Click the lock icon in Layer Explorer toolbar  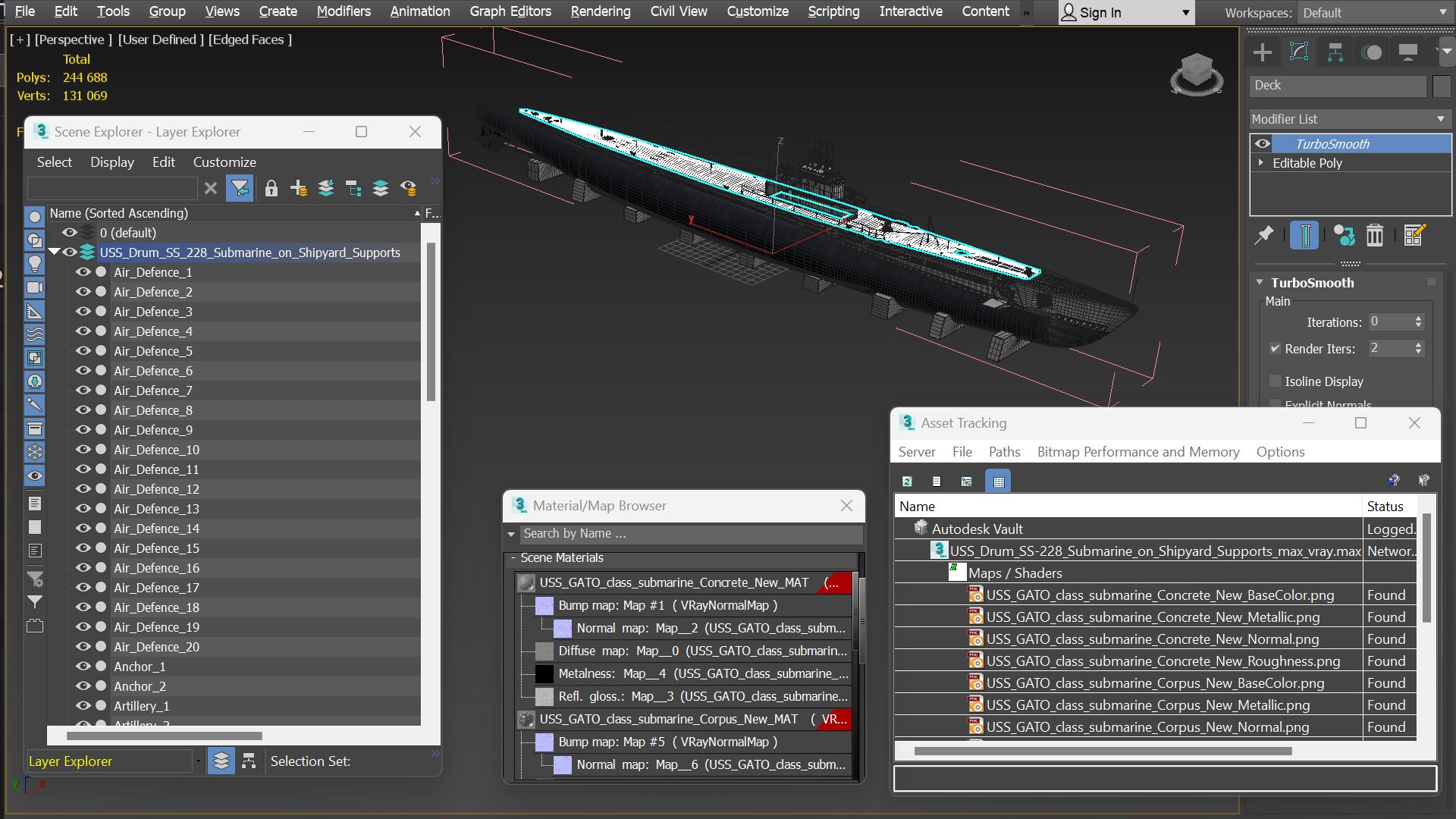271,188
